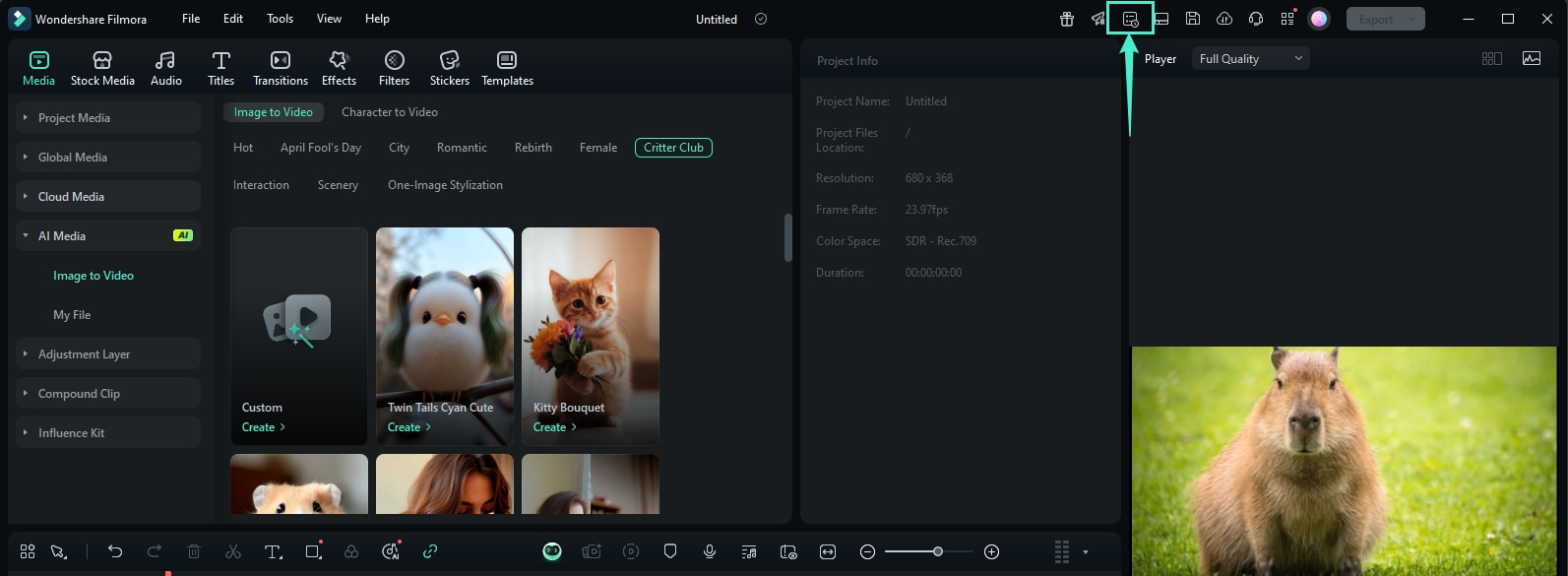
Task: Switch to the Effects tab
Action: 339,68
